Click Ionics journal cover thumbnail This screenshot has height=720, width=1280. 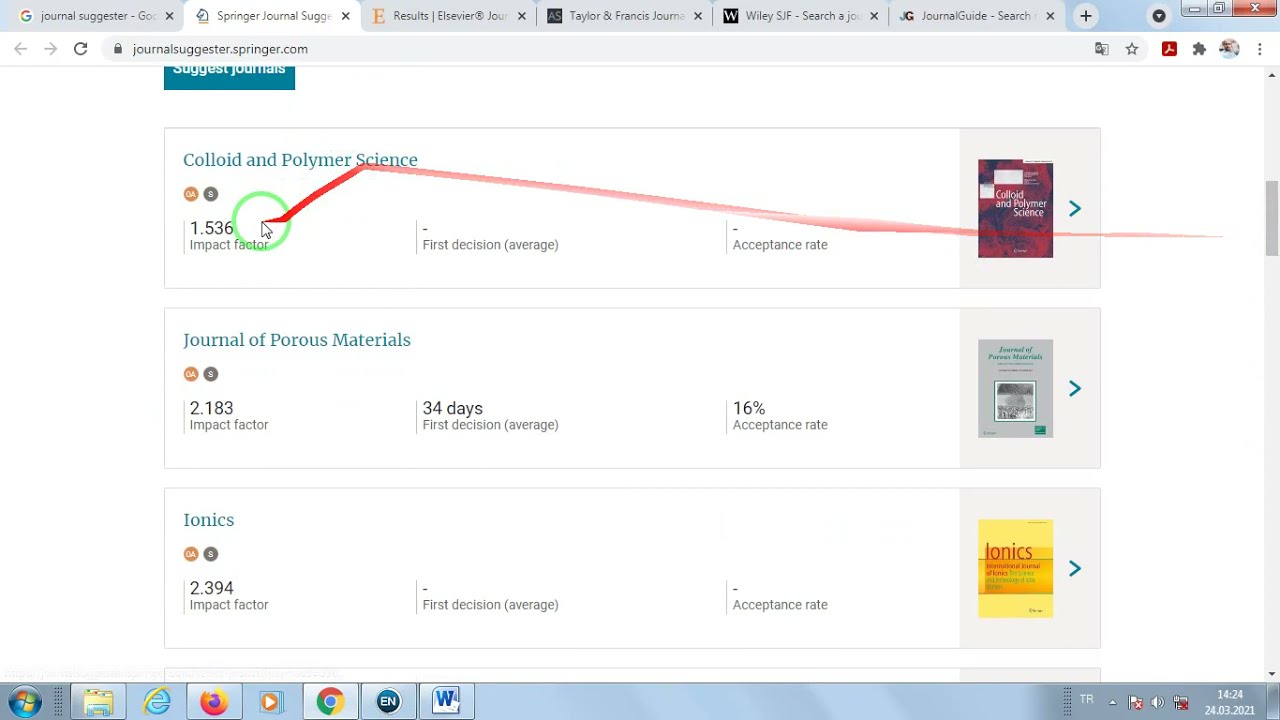coord(1015,568)
